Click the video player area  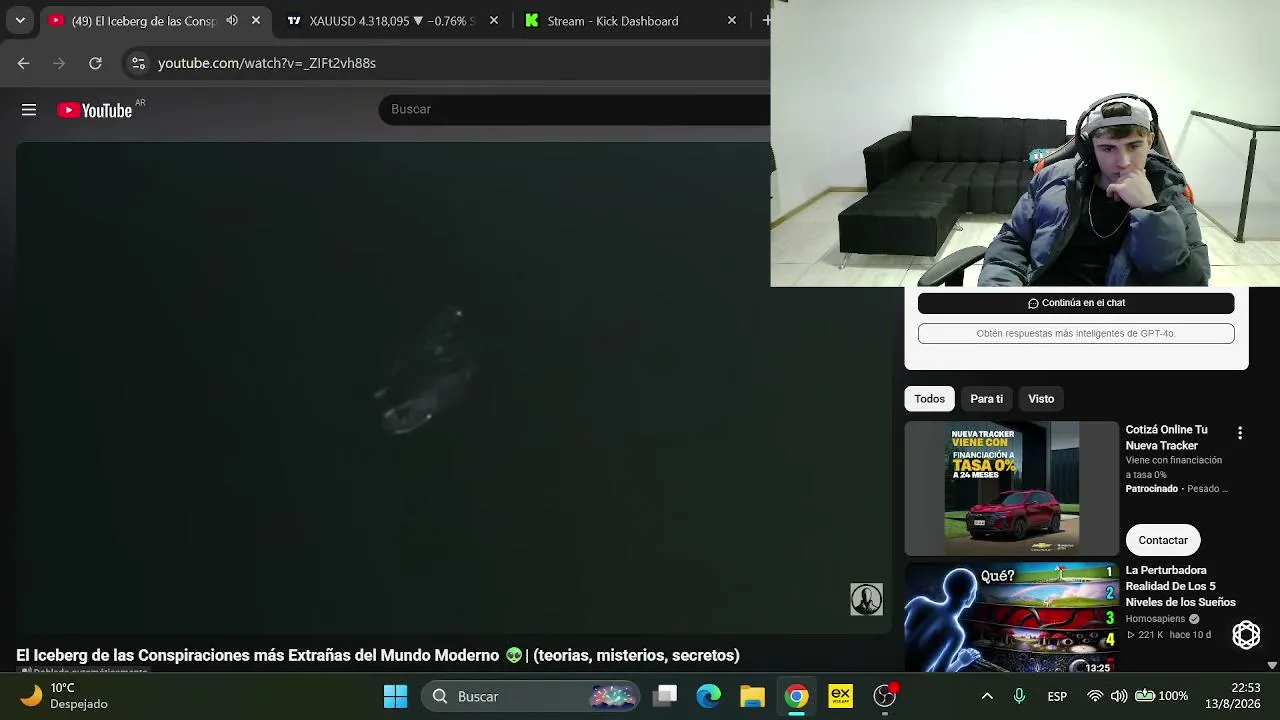453,388
